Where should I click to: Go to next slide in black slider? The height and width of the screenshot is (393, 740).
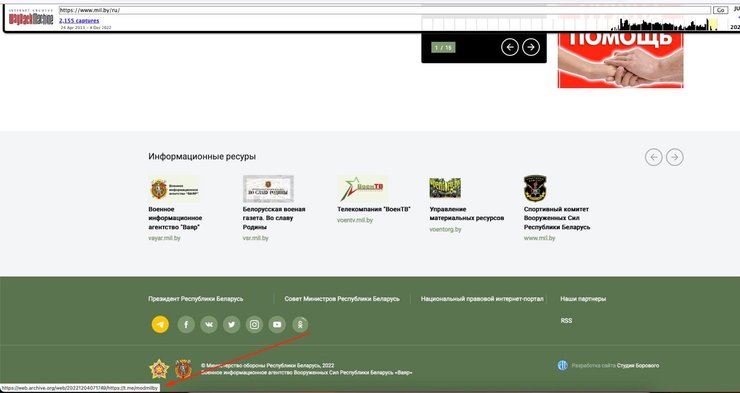(x=531, y=47)
